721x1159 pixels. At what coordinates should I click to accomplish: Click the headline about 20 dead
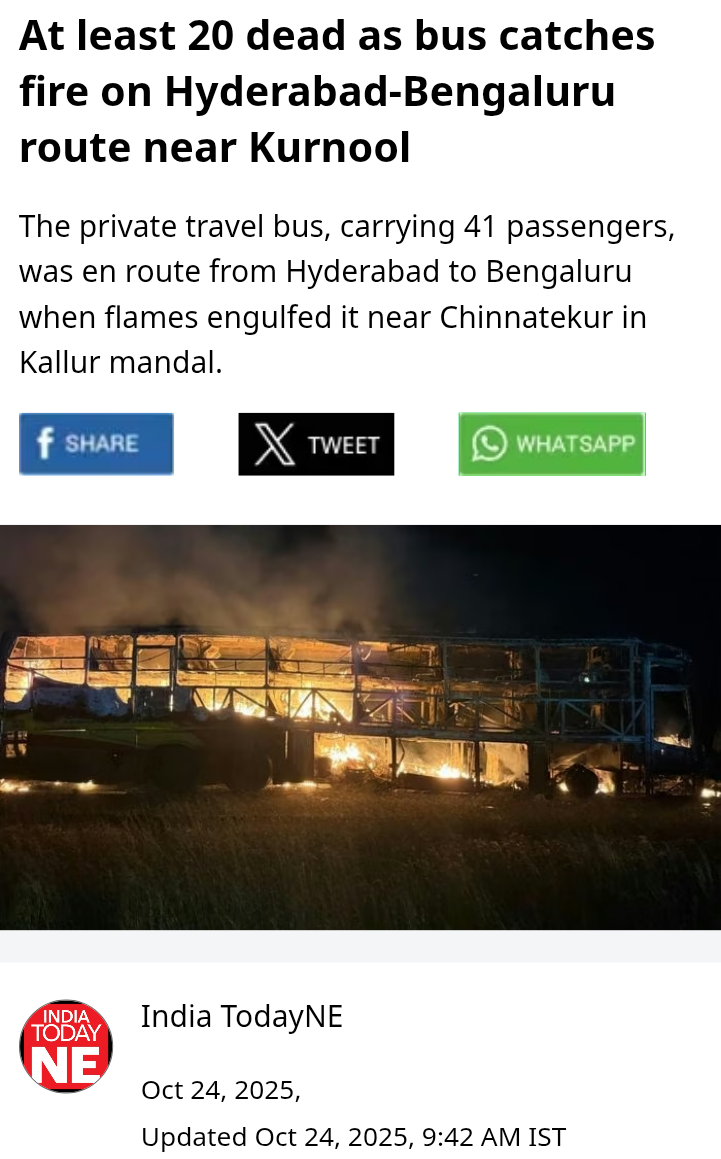pos(337,92)
